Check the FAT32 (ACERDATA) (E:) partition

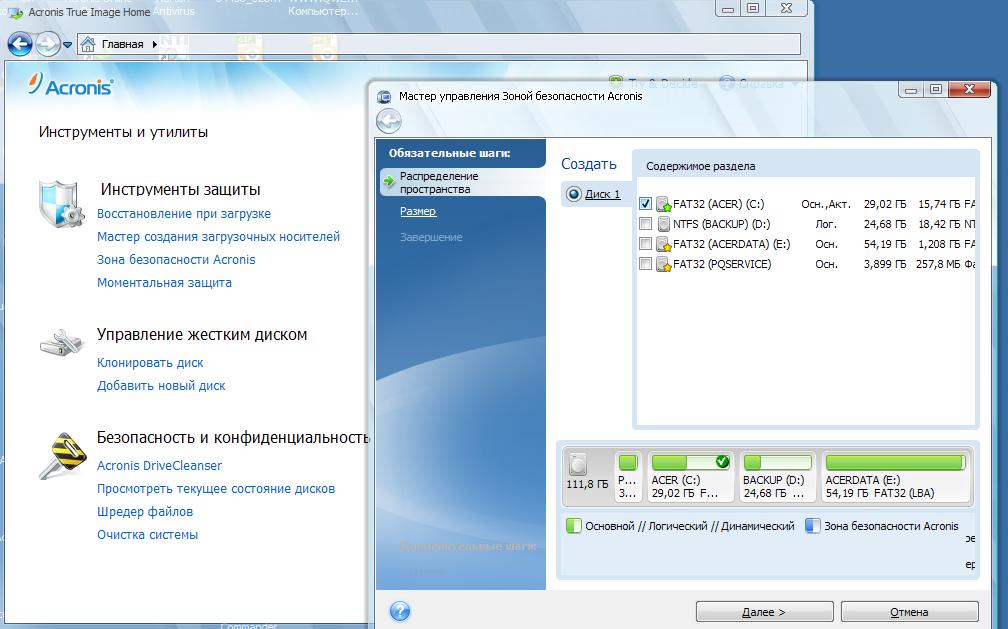(x=645, y=244)
